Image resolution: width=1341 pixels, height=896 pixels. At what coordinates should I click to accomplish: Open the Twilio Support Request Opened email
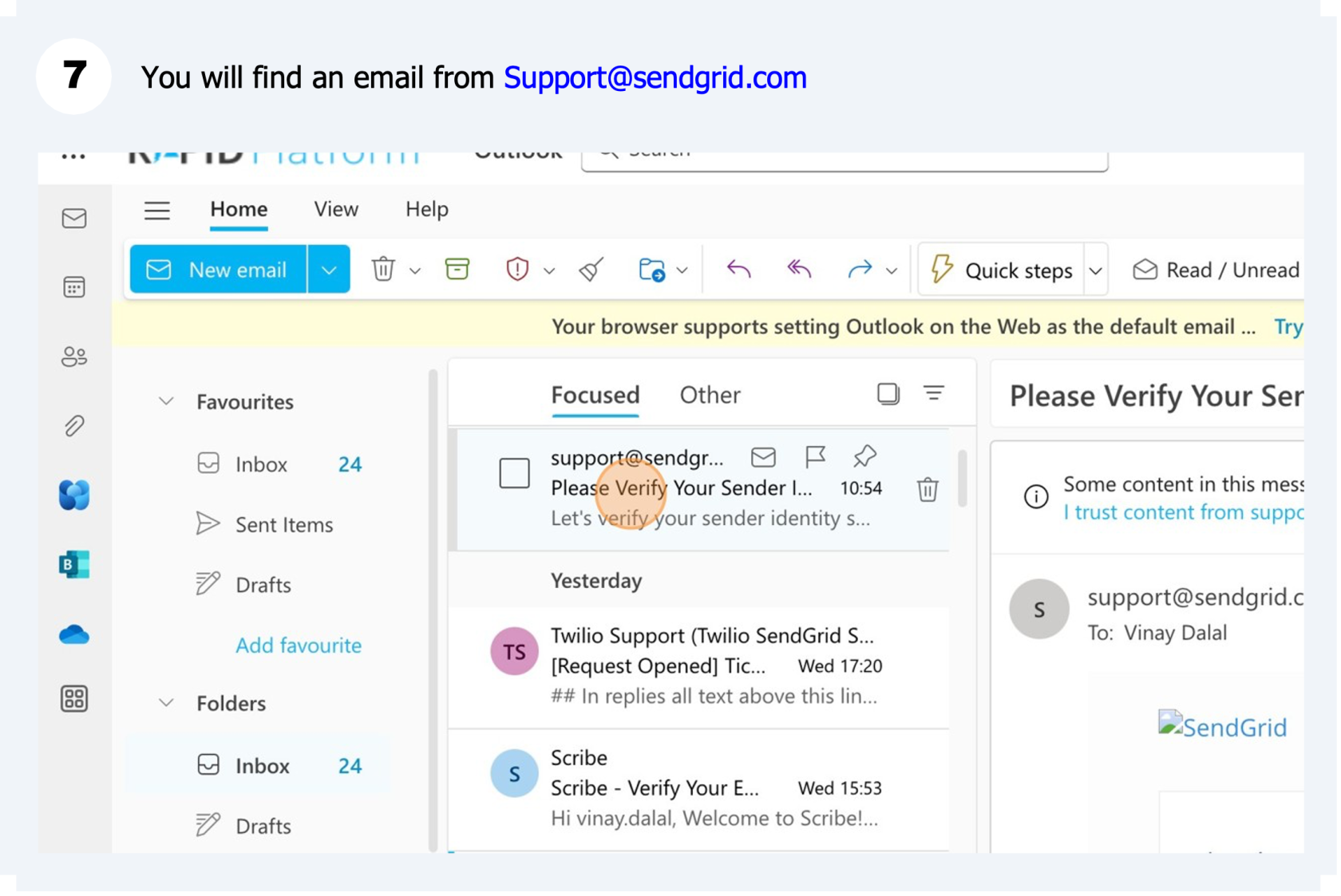coord(698,666)
